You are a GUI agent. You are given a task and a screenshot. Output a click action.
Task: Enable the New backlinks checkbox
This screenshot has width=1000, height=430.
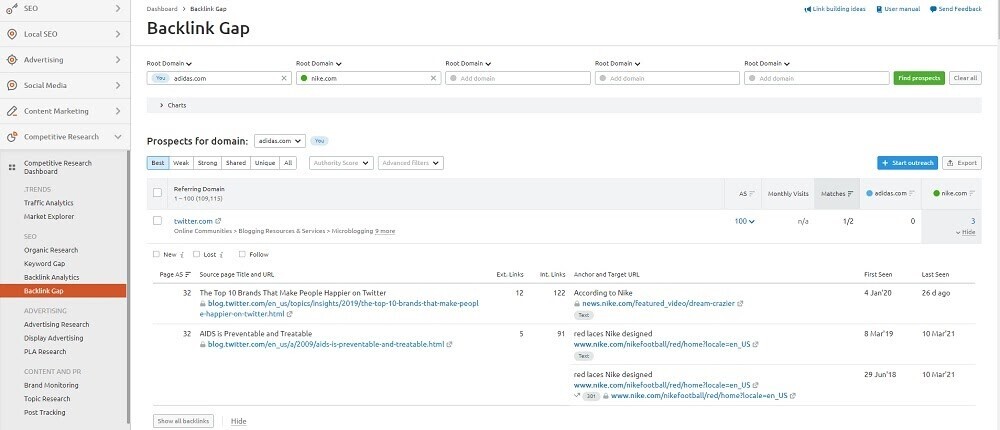click(156, 255)
